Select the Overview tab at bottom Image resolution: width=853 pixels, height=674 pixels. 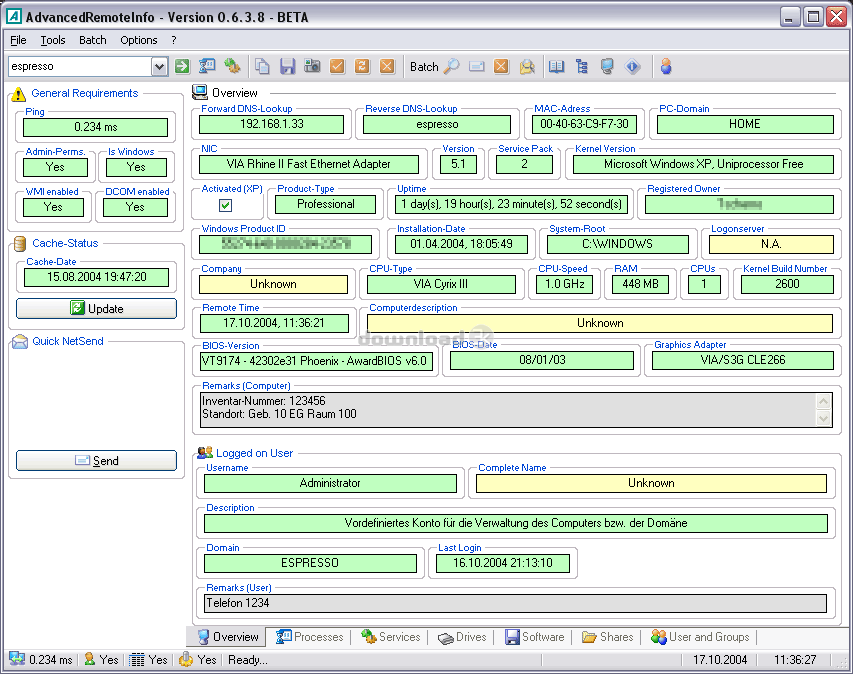227,636
